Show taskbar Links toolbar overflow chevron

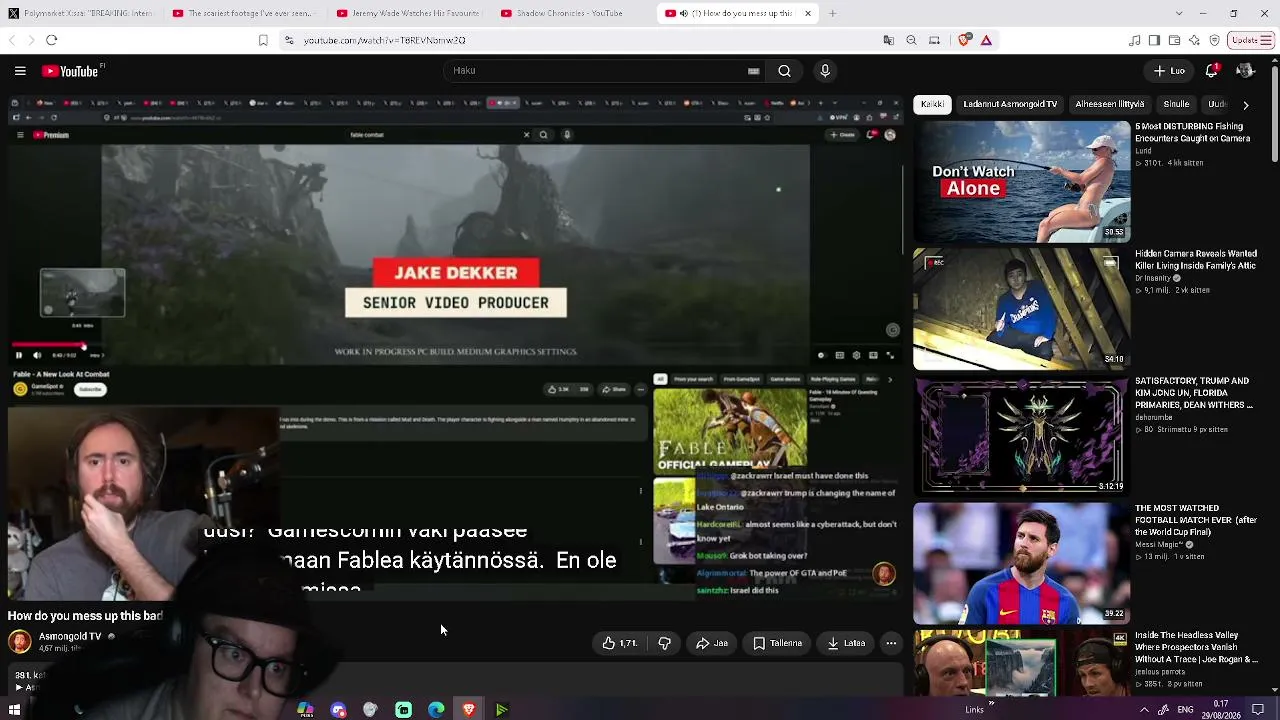(991, 704)
